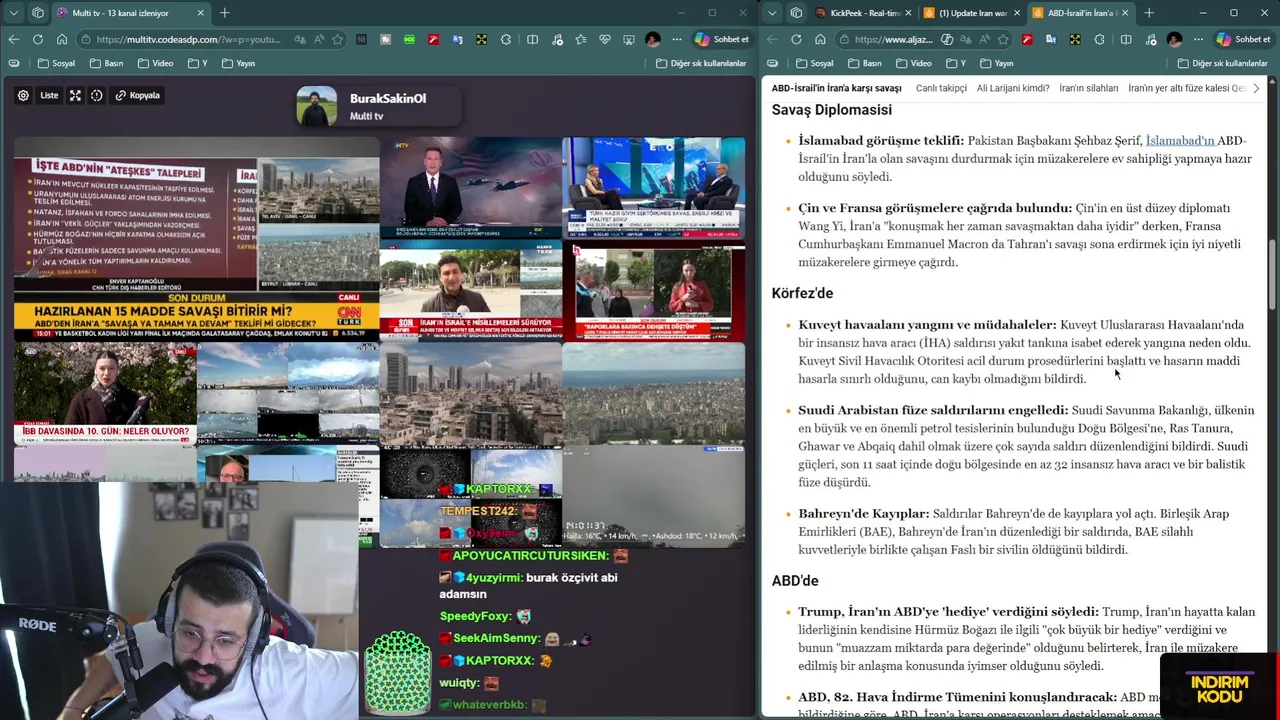
Task: Open İran'ın silahları topic link
Action: tap(1088, 88)
